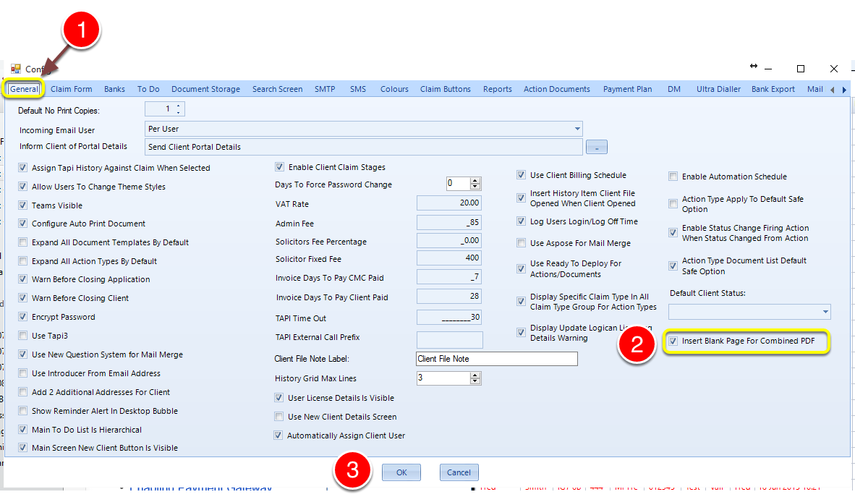Image resolution: width=855 pixels, height=497 pixels.
Task: Uncheck Warn Before Closing Client
Action: tap(23, 298)
